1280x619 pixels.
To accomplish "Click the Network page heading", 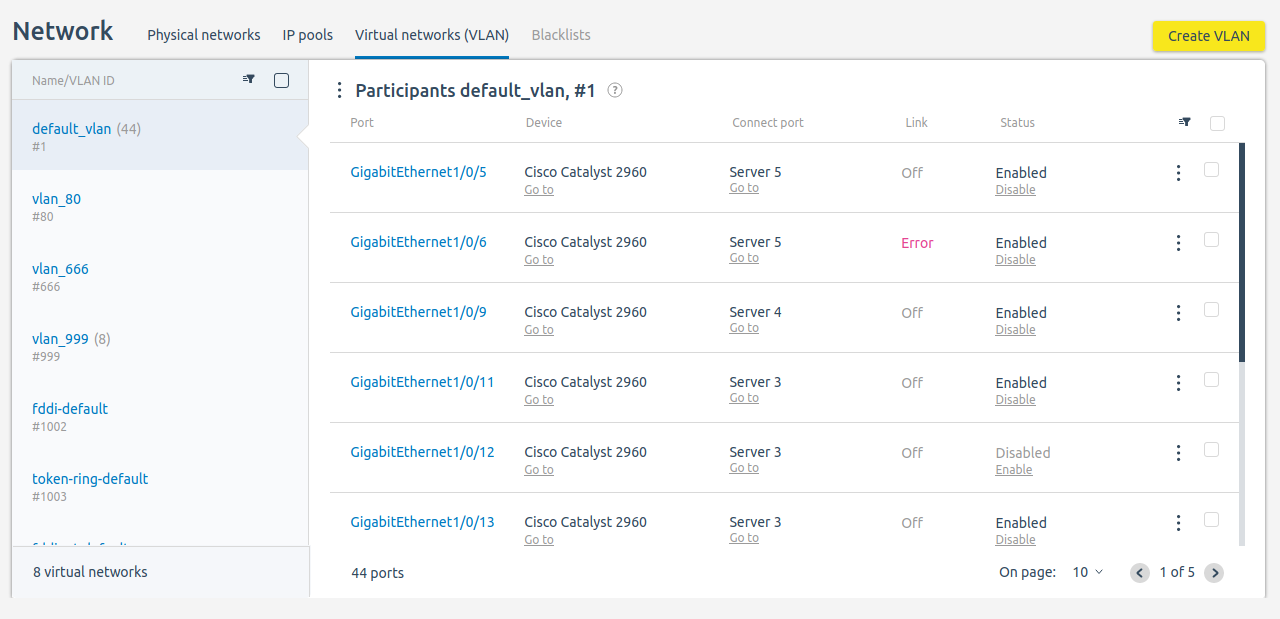I will (x=63, y=31).
